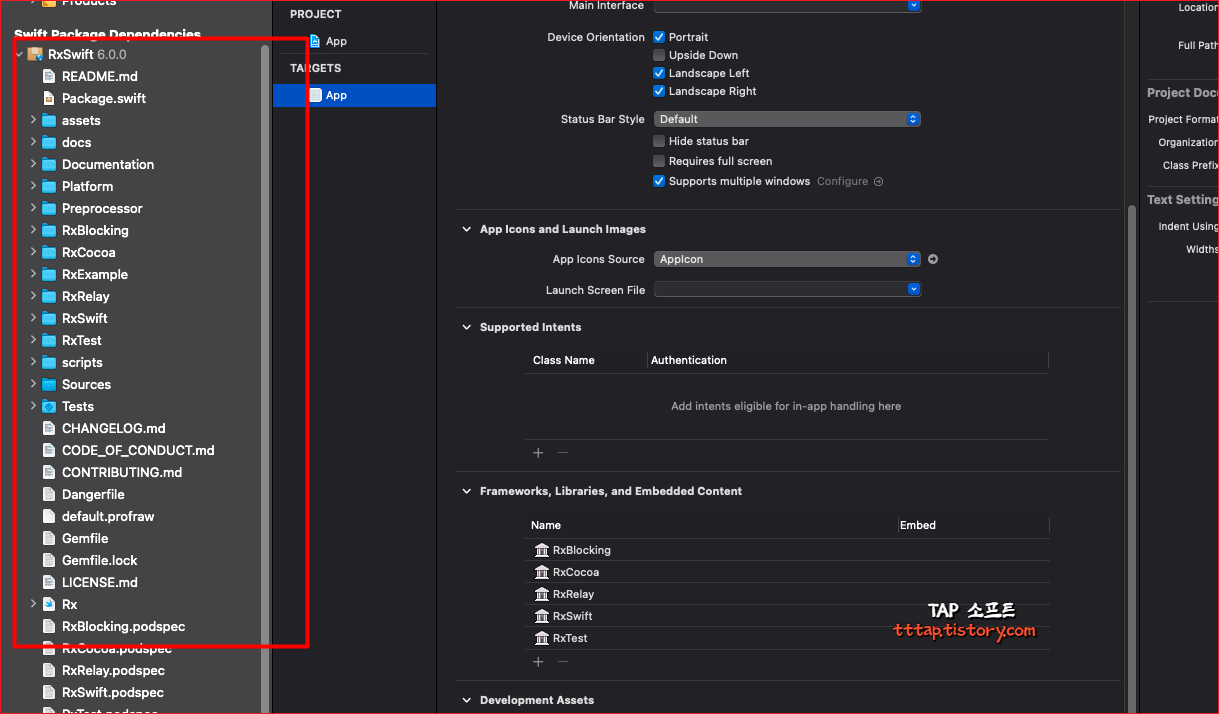Click the Platform folder icon

[x=49, y=186]
